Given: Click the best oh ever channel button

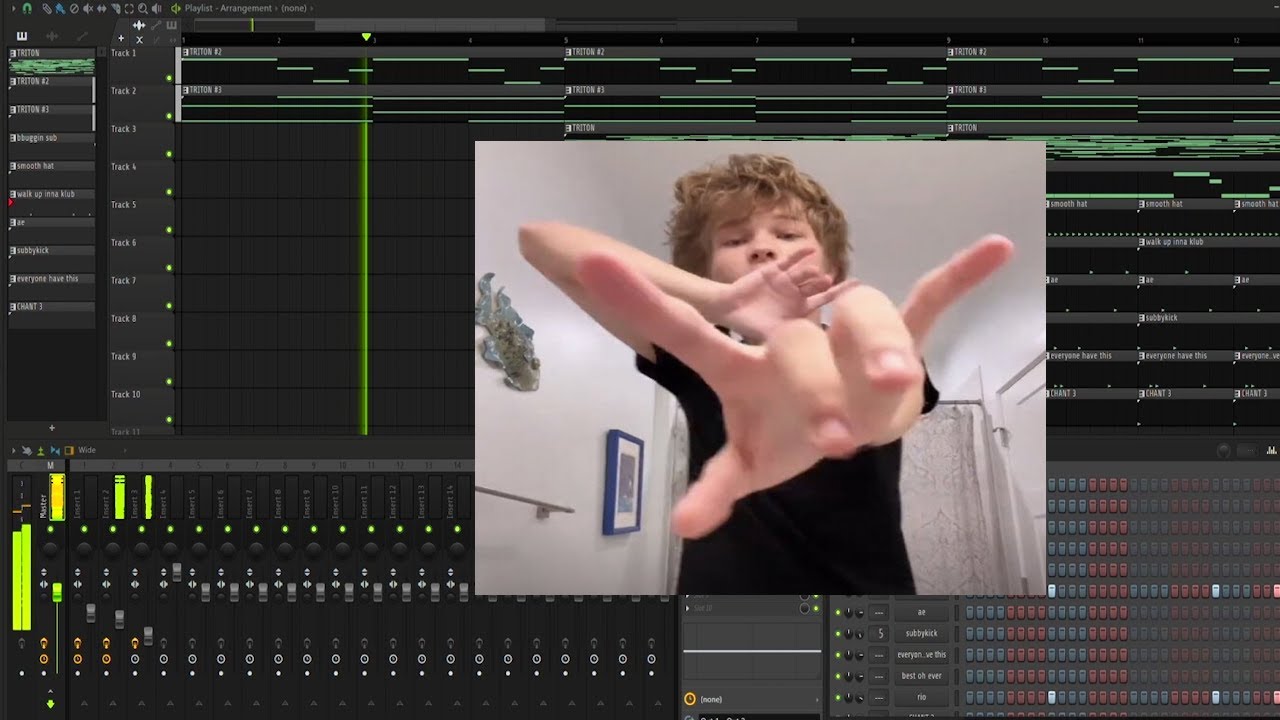Looking at the screenshot, I should coord(921,676).
